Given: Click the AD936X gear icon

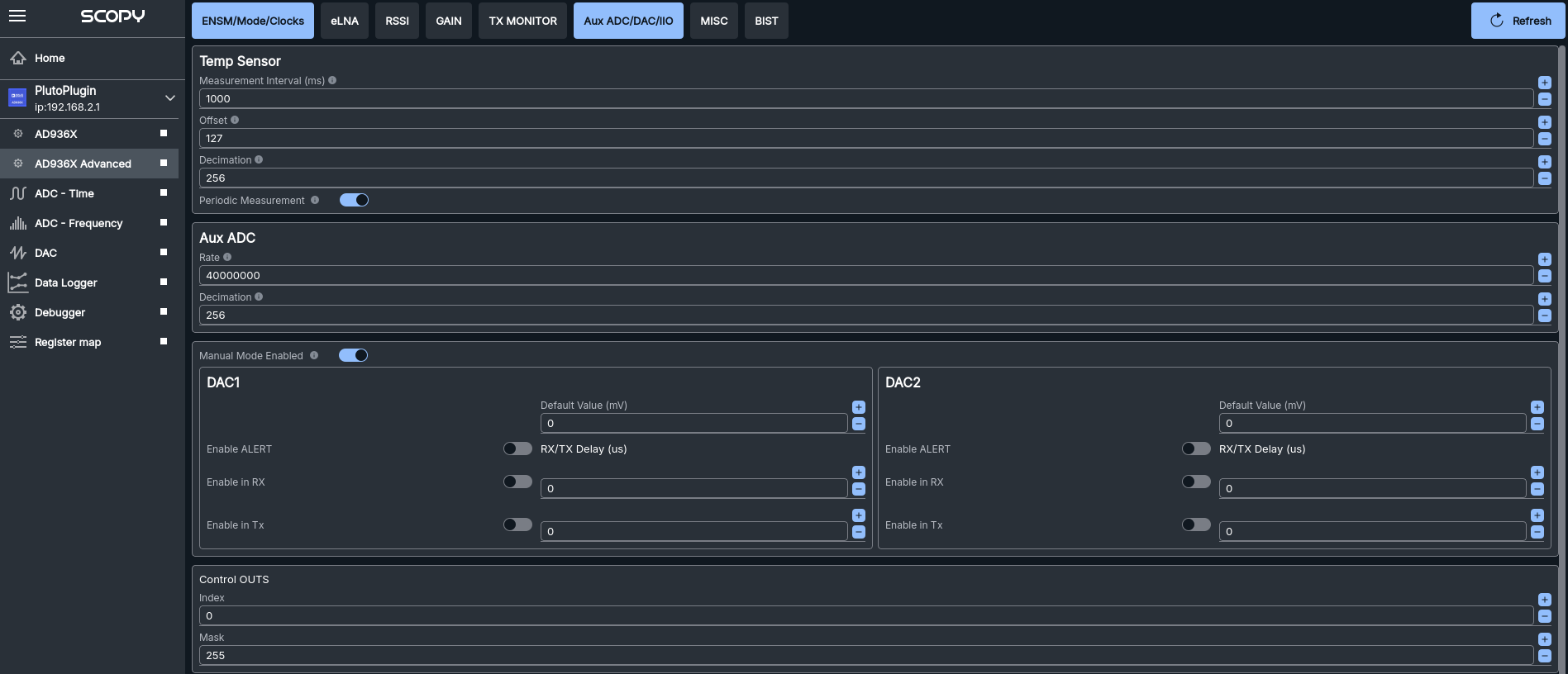Looking at the screenshot, I should (18, 134).
